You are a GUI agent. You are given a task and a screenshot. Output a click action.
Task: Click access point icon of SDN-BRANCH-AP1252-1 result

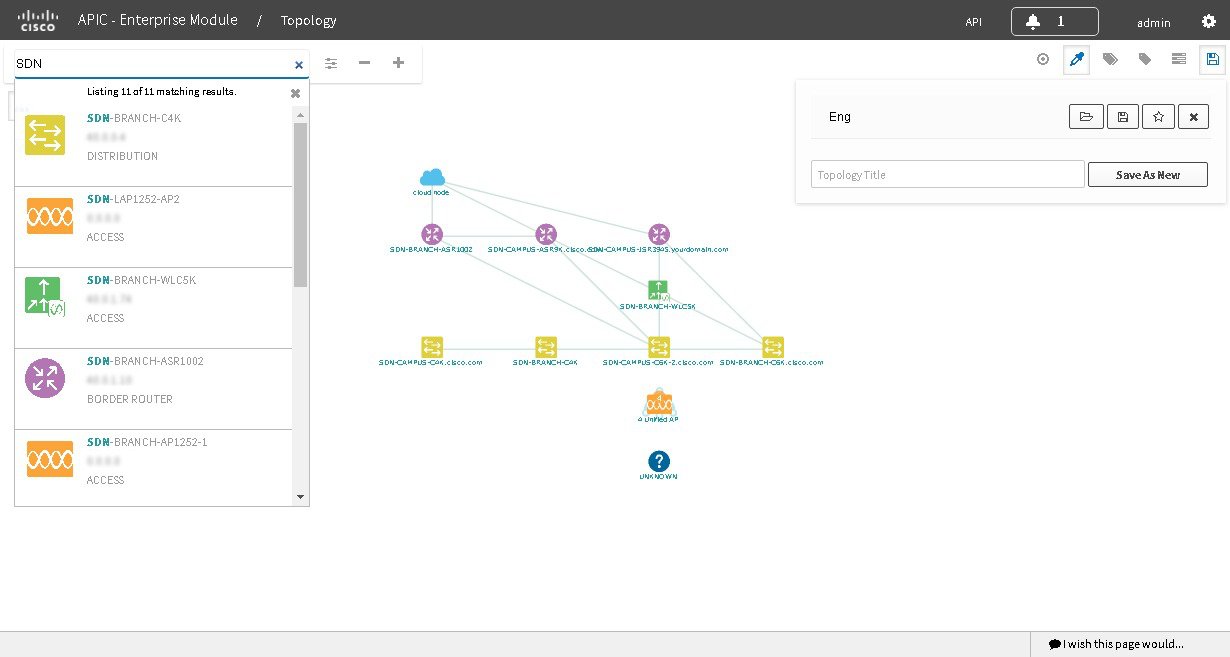[49, 459]
